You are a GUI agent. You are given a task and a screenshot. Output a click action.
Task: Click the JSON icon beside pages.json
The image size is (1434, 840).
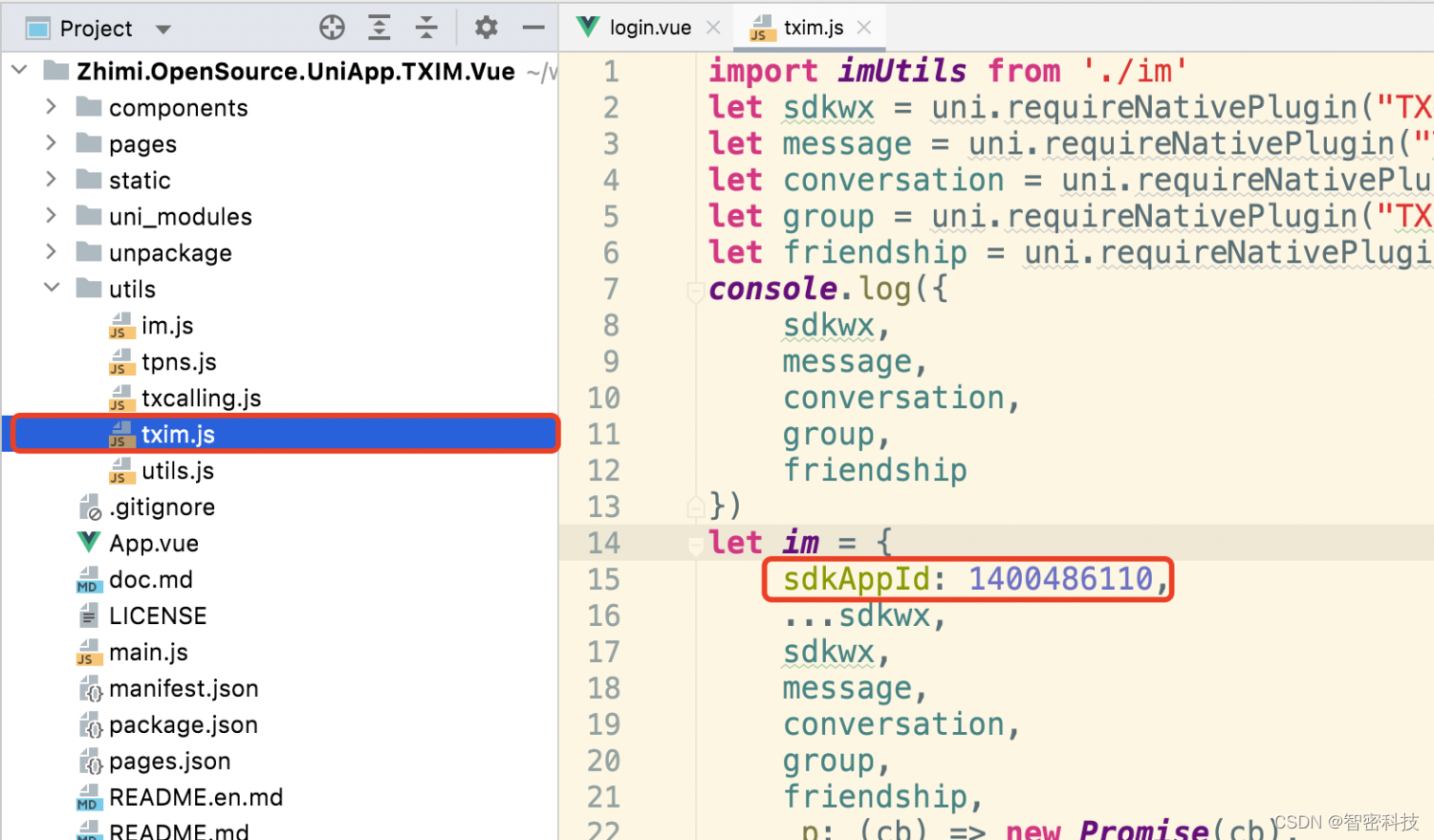click(90, 762)
